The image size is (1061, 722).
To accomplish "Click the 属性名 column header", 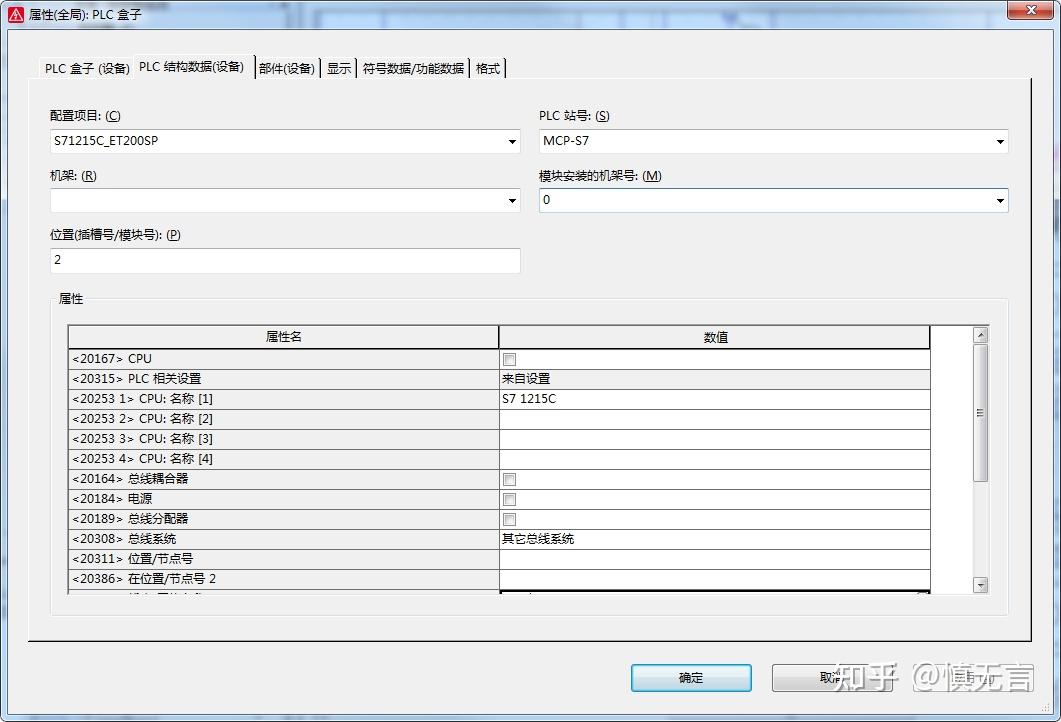I will 284,337.
